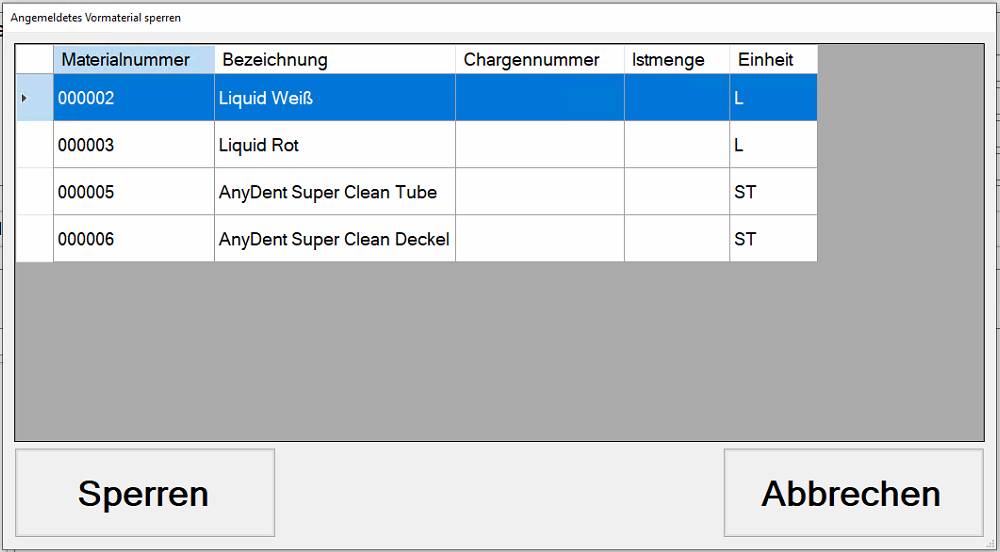Click the Chargennummer column header
Screen dimensions: 1000x552
tap(539, 60)
